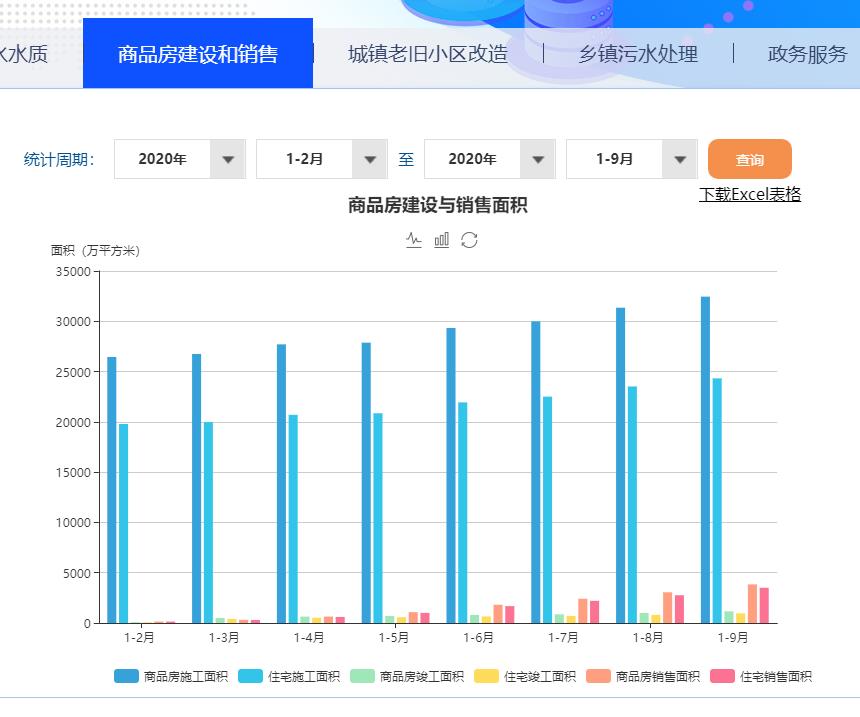The height and width of the screenshot is (717, 860).
Task: Toggle 住宅竣工面积 legend item
Action: [525, 677]
